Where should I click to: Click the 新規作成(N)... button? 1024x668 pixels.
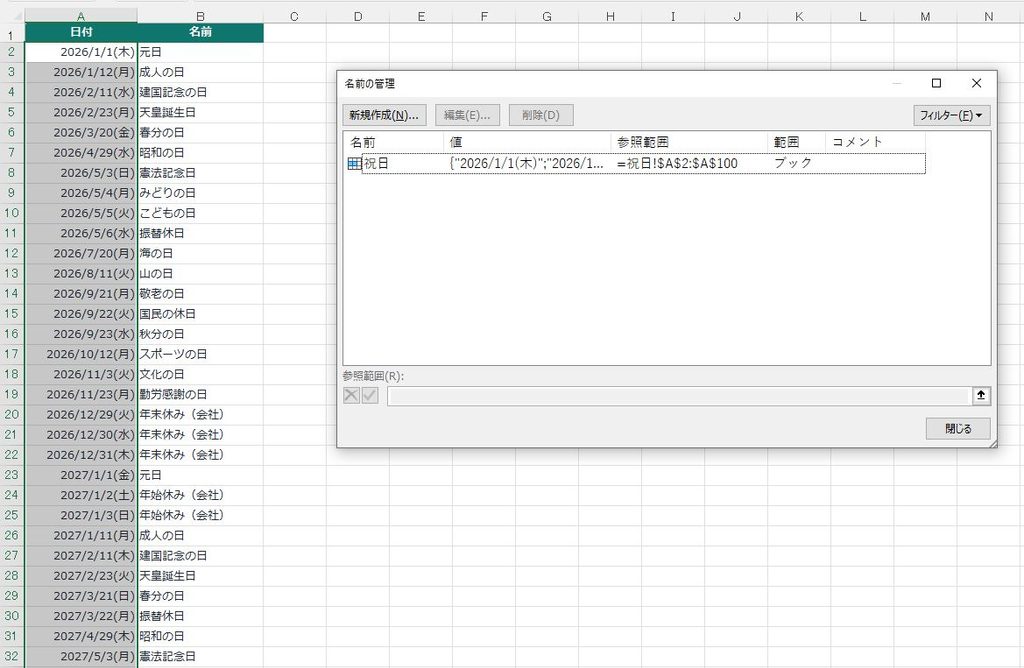click(384, 115)
